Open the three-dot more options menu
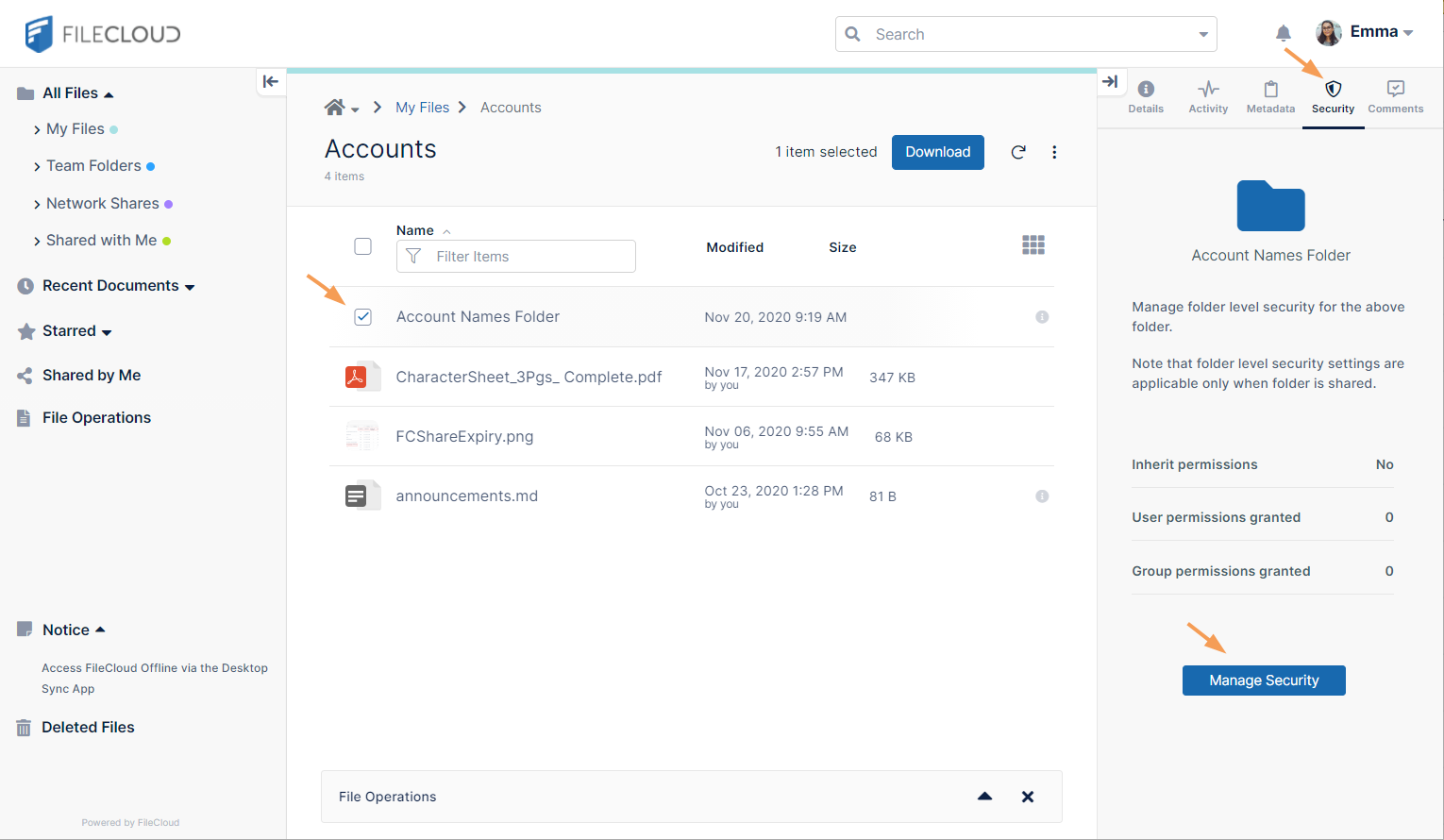 (1054, 152)
